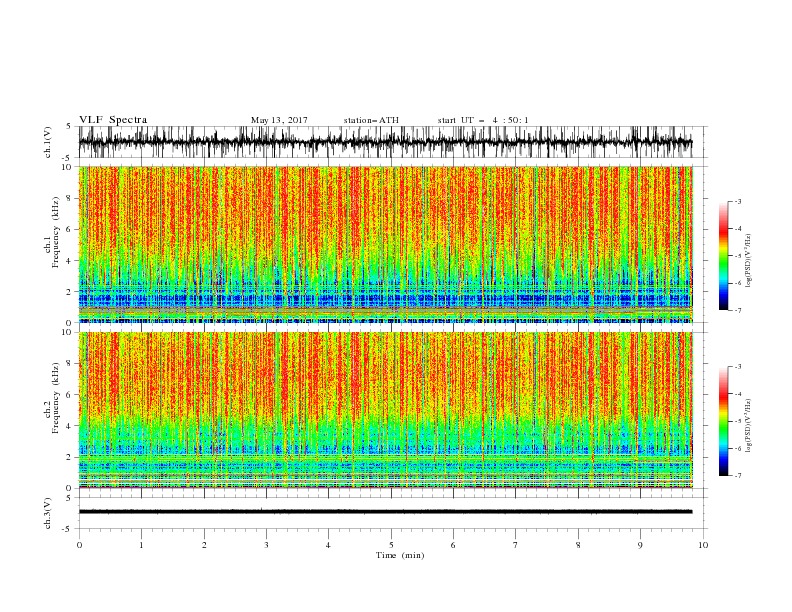792x612 pixels.
Task: Click the time axis tick "5"
Action: pos(391,545)
